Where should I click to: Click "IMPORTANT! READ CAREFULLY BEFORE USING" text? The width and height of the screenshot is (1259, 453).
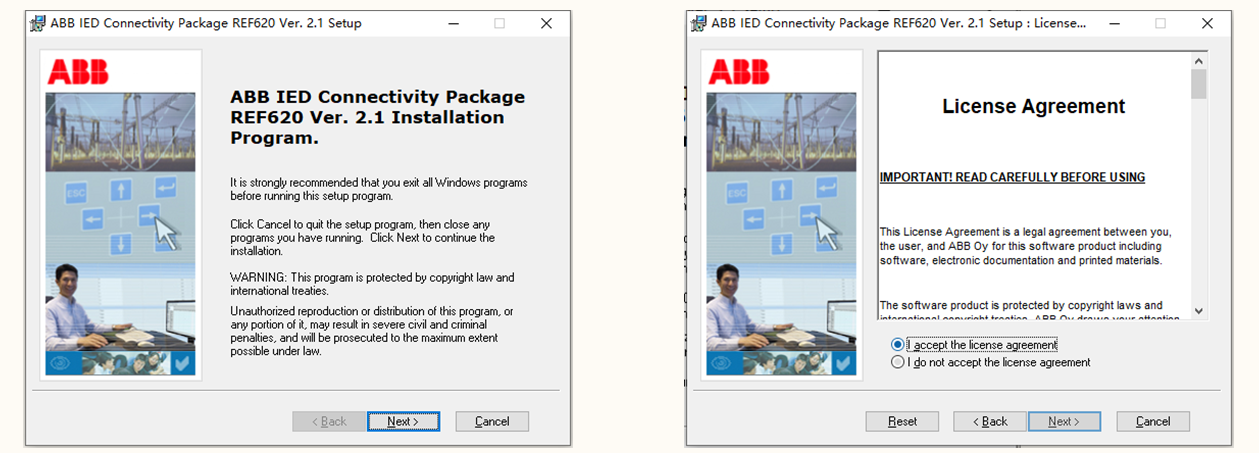(x=1012, y=177)
